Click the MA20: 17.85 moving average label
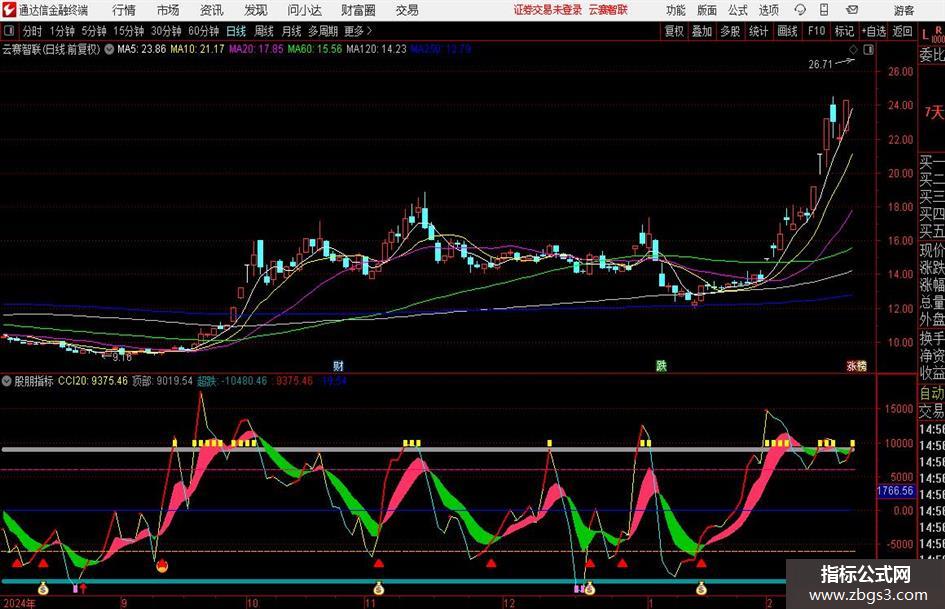The image size is (945, 609). coord(256,49)
